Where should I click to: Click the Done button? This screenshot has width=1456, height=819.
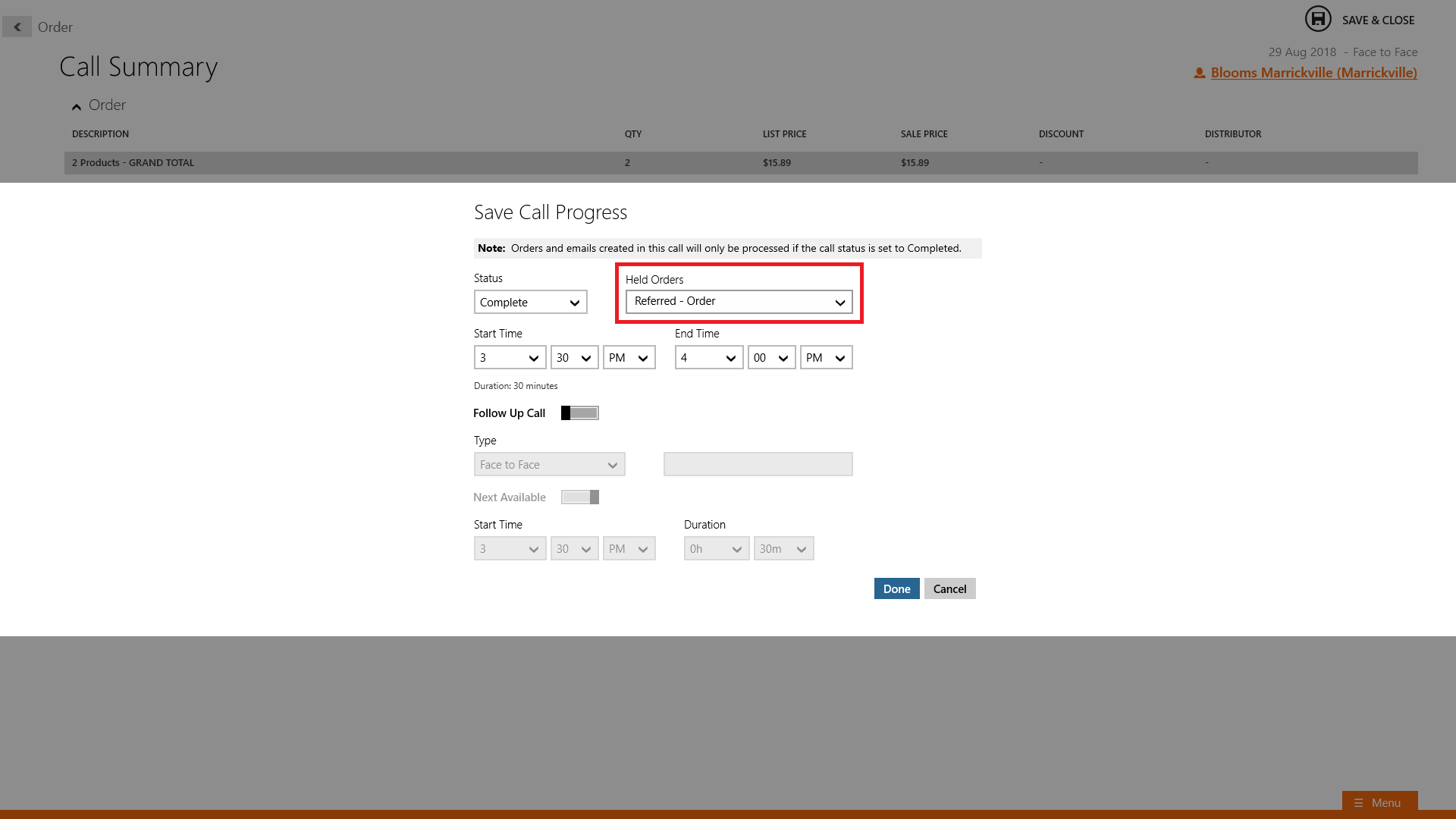(896, 589)
